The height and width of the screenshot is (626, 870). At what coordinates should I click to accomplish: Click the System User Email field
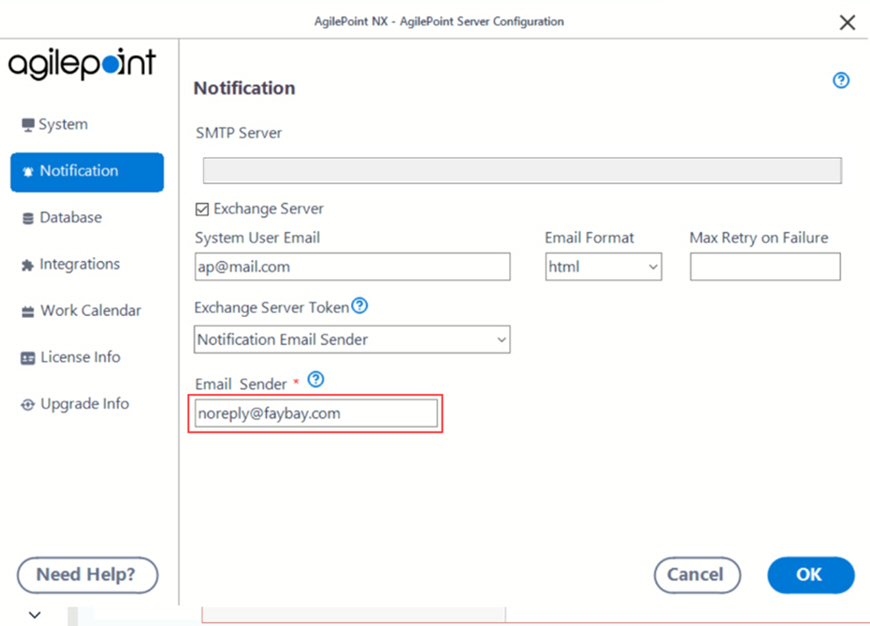[352, 267]
